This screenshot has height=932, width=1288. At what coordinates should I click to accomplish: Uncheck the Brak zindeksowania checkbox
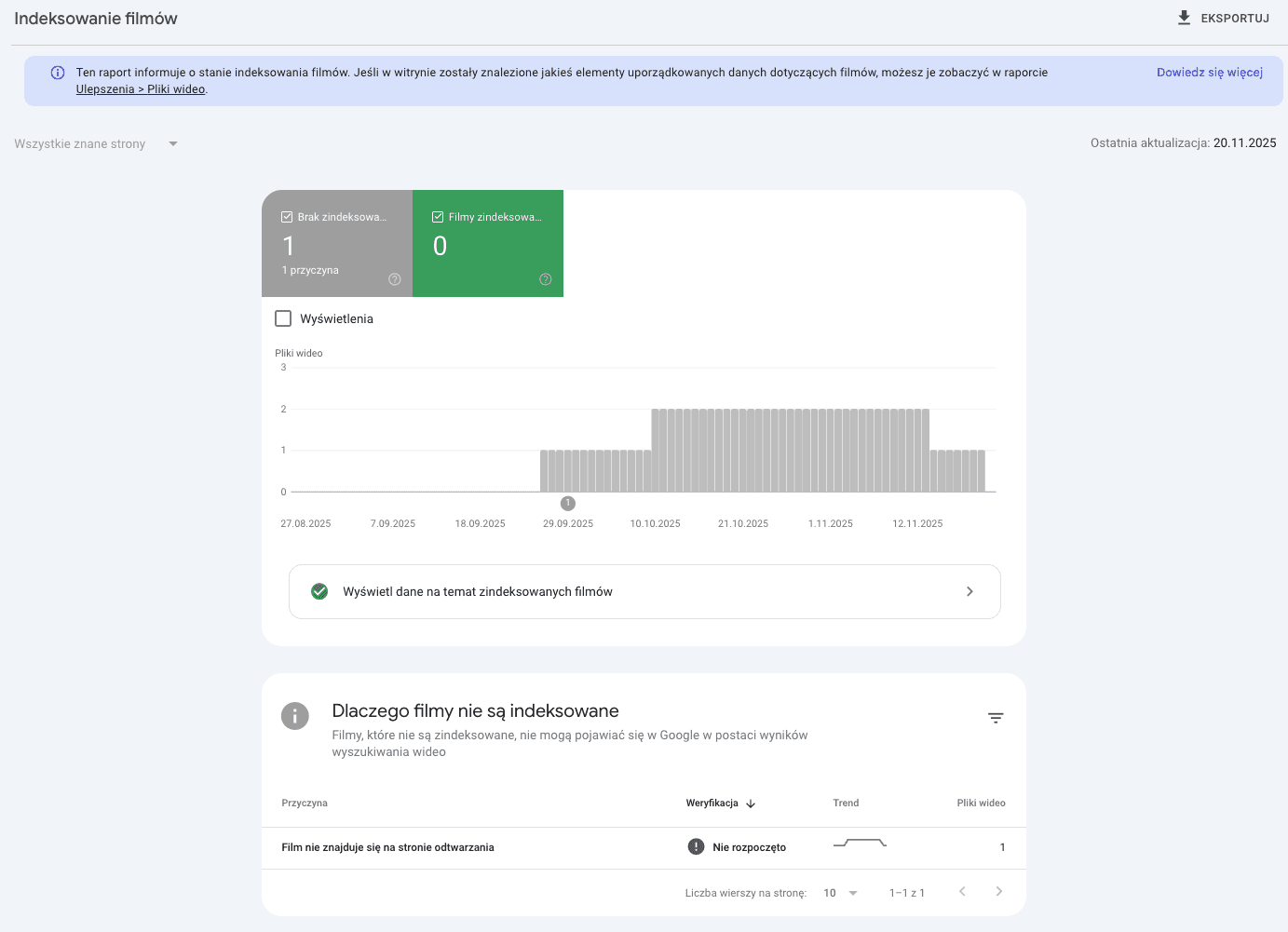(287, 217)
